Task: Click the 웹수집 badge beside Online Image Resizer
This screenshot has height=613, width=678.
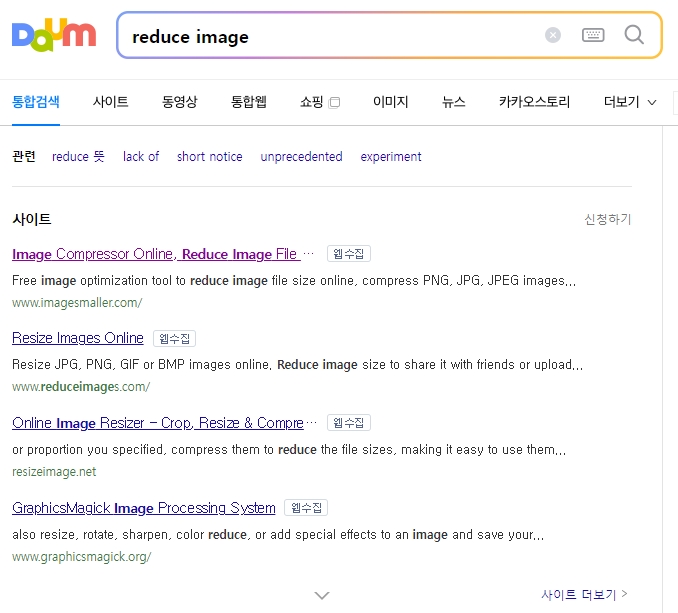Action: tap(349, 422)
